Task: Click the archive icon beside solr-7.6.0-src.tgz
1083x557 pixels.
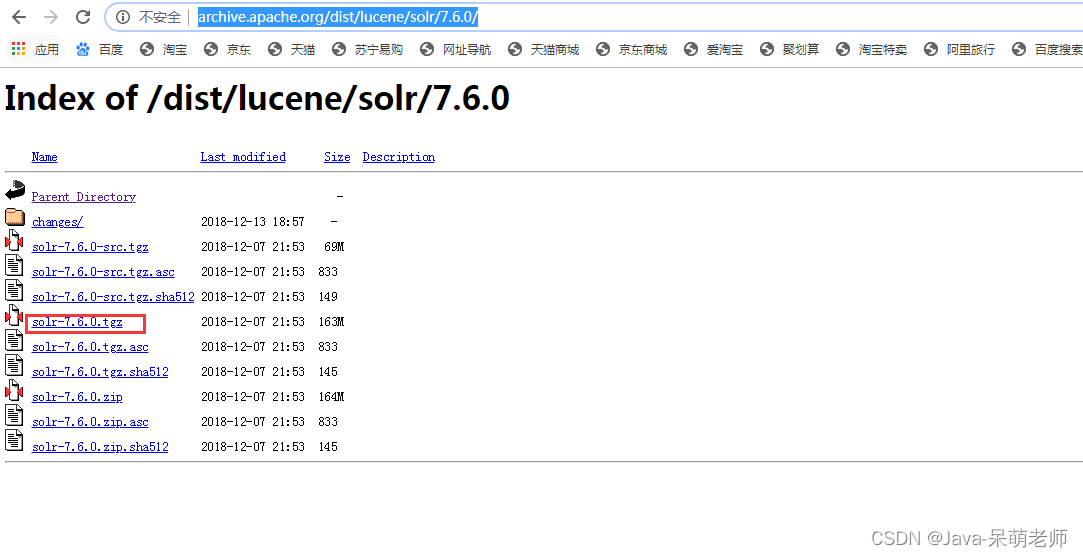Action: coord(15,240)
